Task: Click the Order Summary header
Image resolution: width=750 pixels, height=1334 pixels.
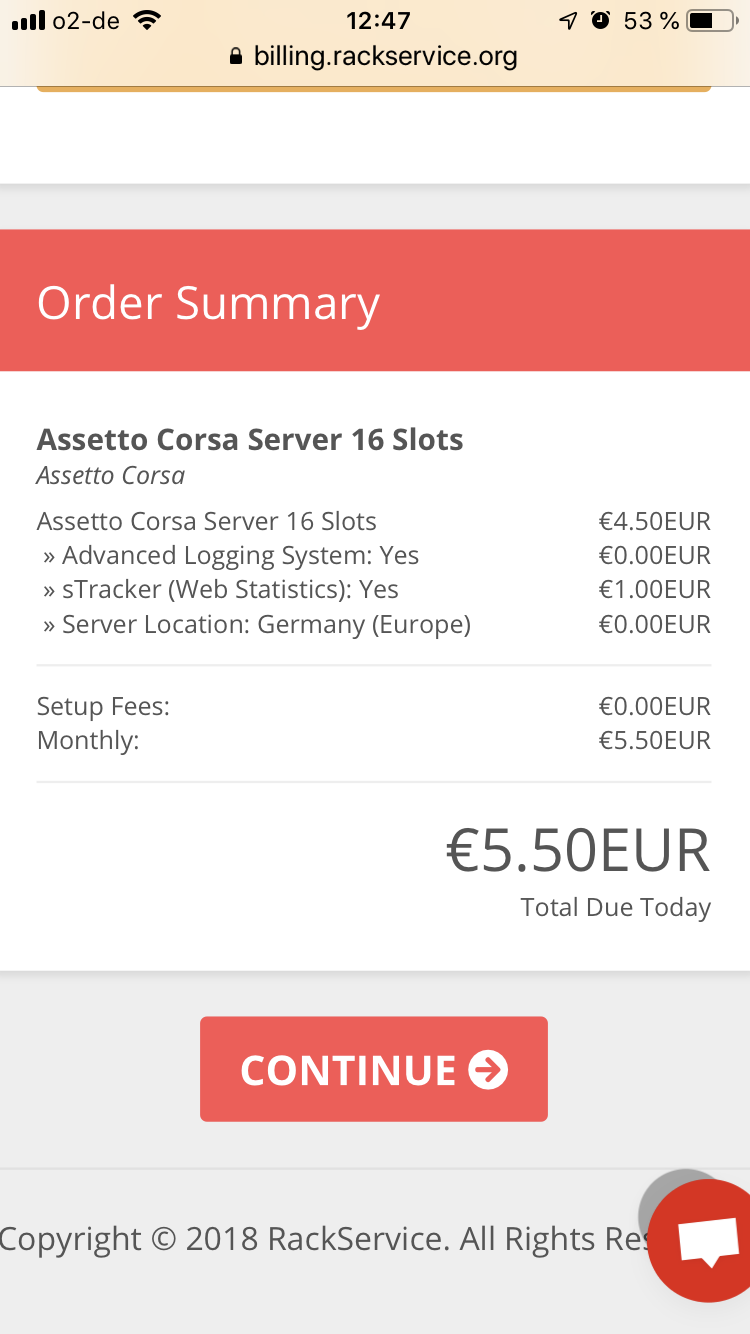Action: [x=208, y=302]
